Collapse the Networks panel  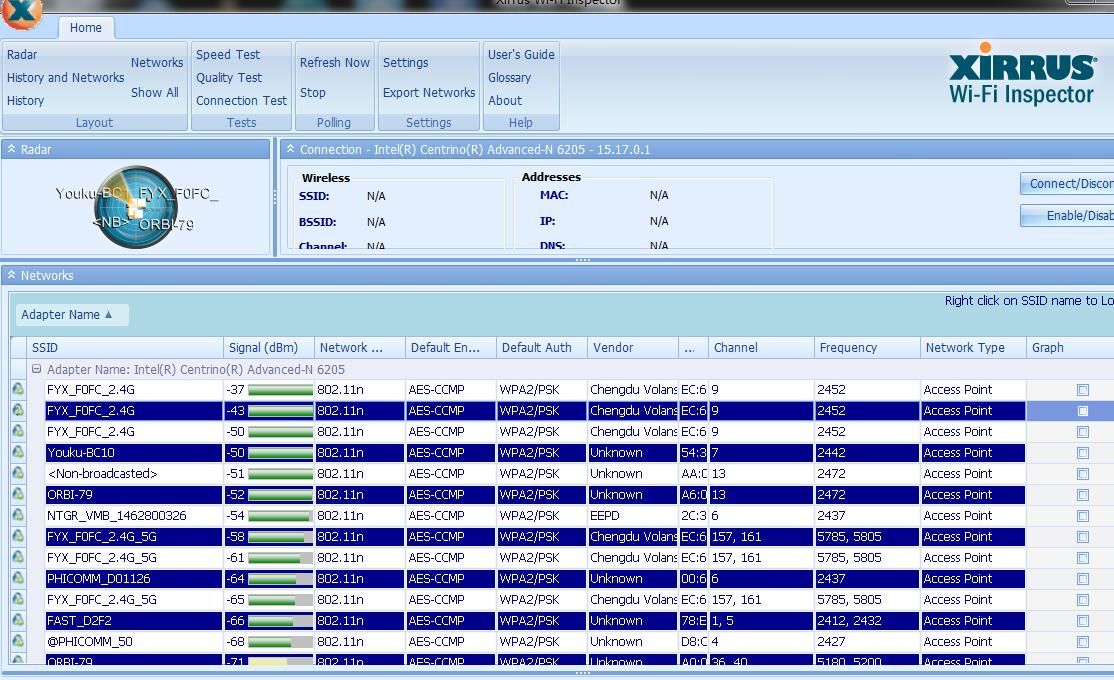[11, 275]
